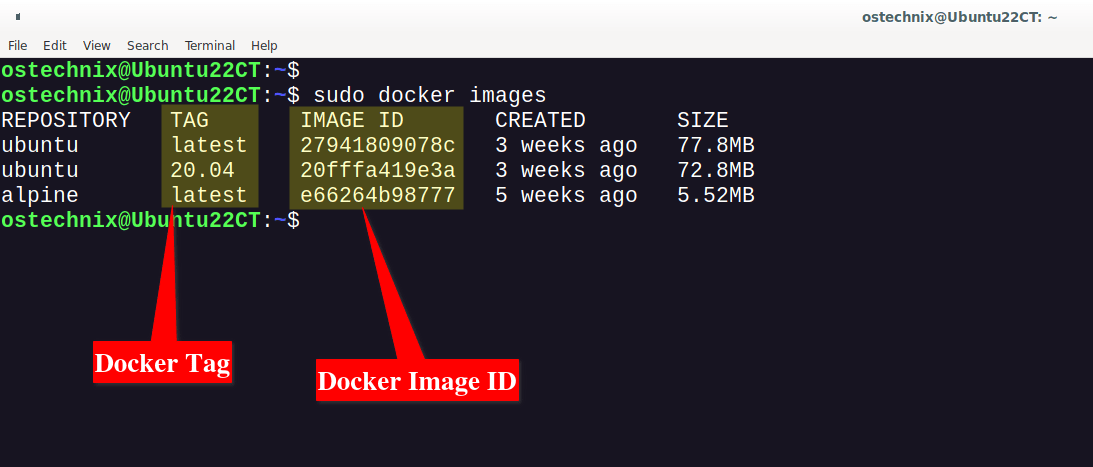Click the red Docker Image ID label

point(417,381)
